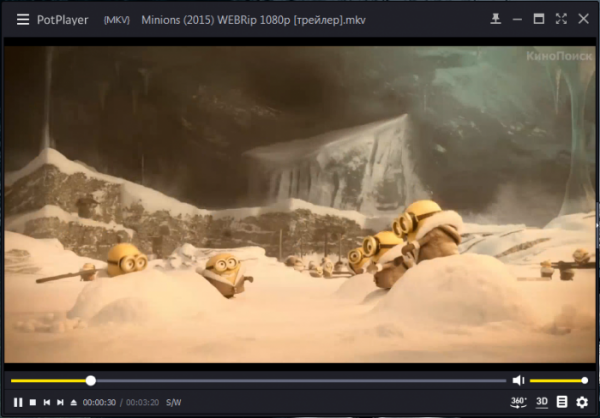Enable 360 degree video mode

point(518,402)
